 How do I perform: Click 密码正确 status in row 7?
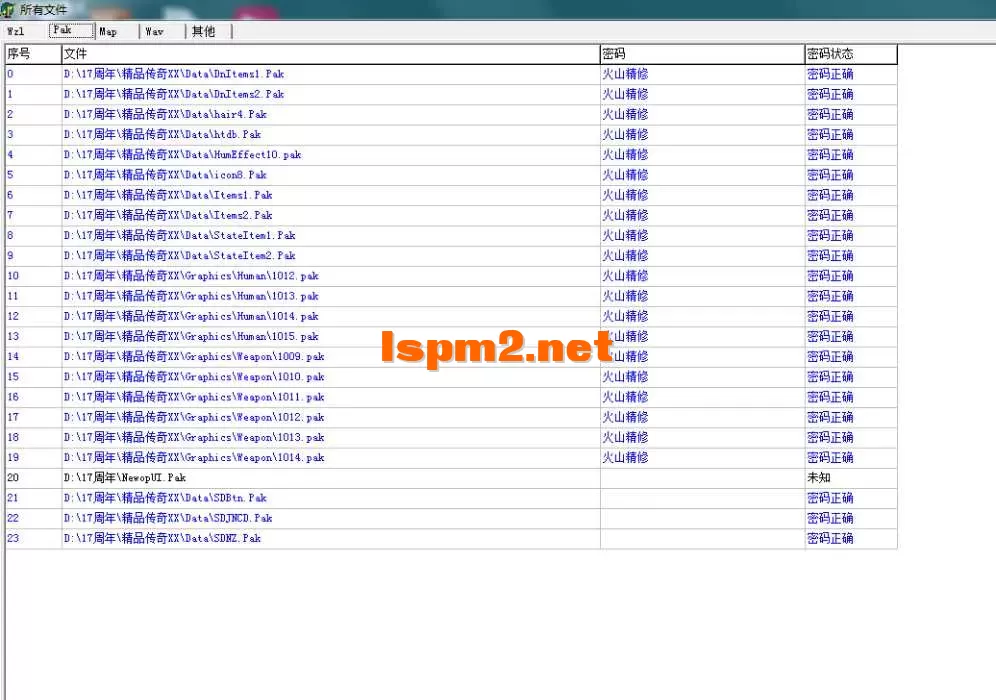pos(830,215)
